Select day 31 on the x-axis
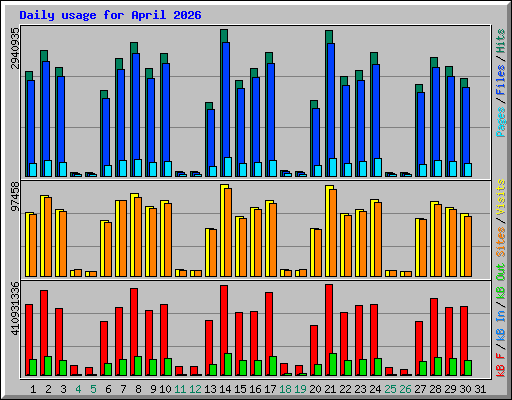Screen dimensions: 512x400 coord(480,389)
